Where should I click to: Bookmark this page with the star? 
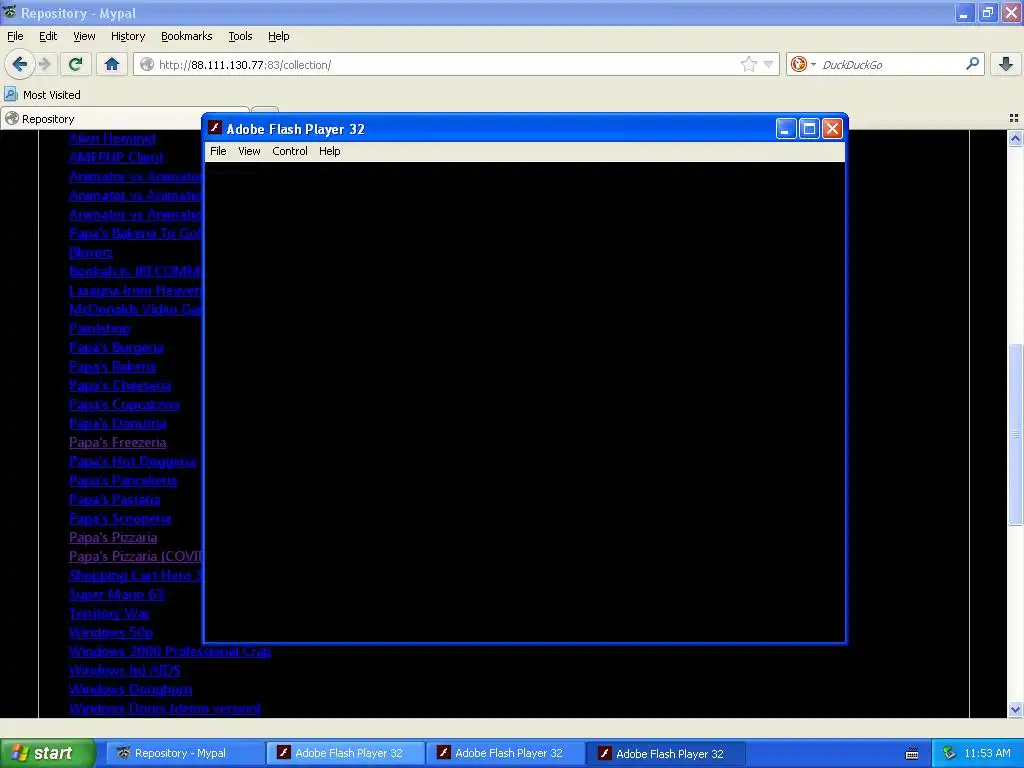coord(748,64)
